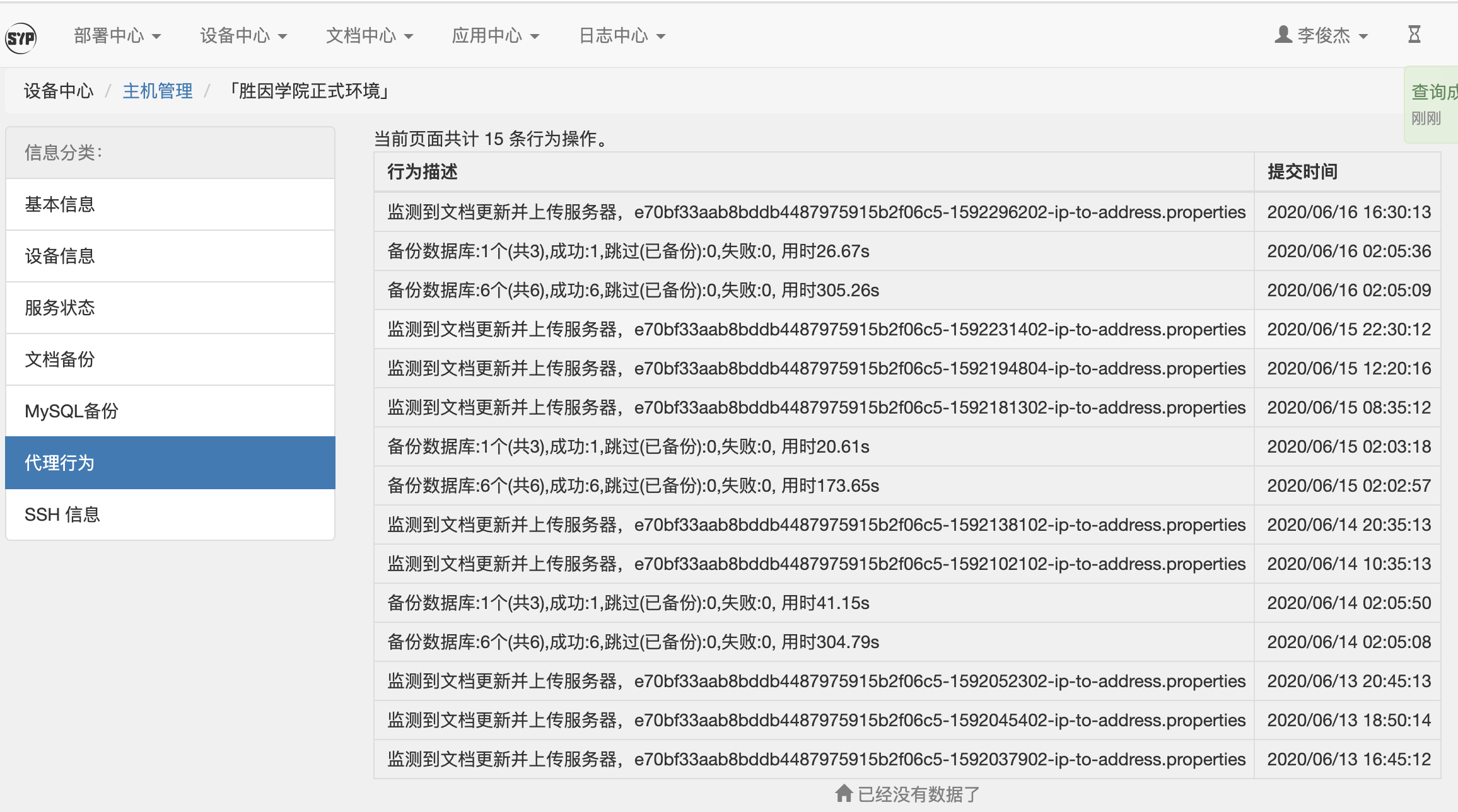Screen dimensions: 1458x812
Task: Click the timestamp 2020/06/14 02:05:08
Action: click(x=1349, y=642)
